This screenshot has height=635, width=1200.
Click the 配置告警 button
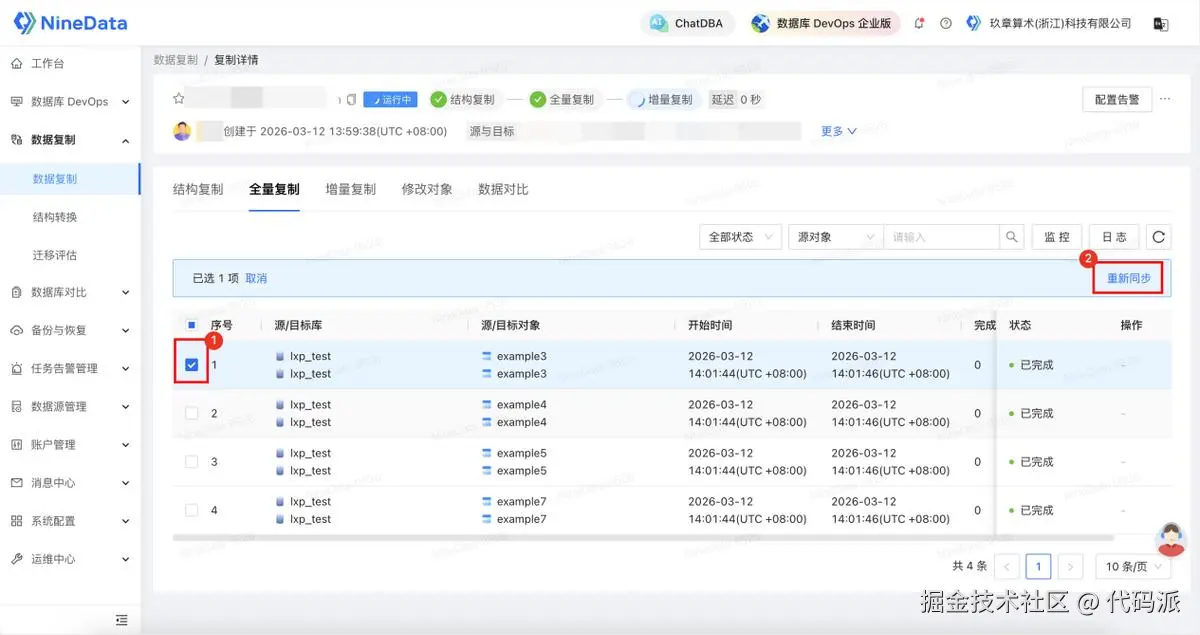click(1117, 99)
